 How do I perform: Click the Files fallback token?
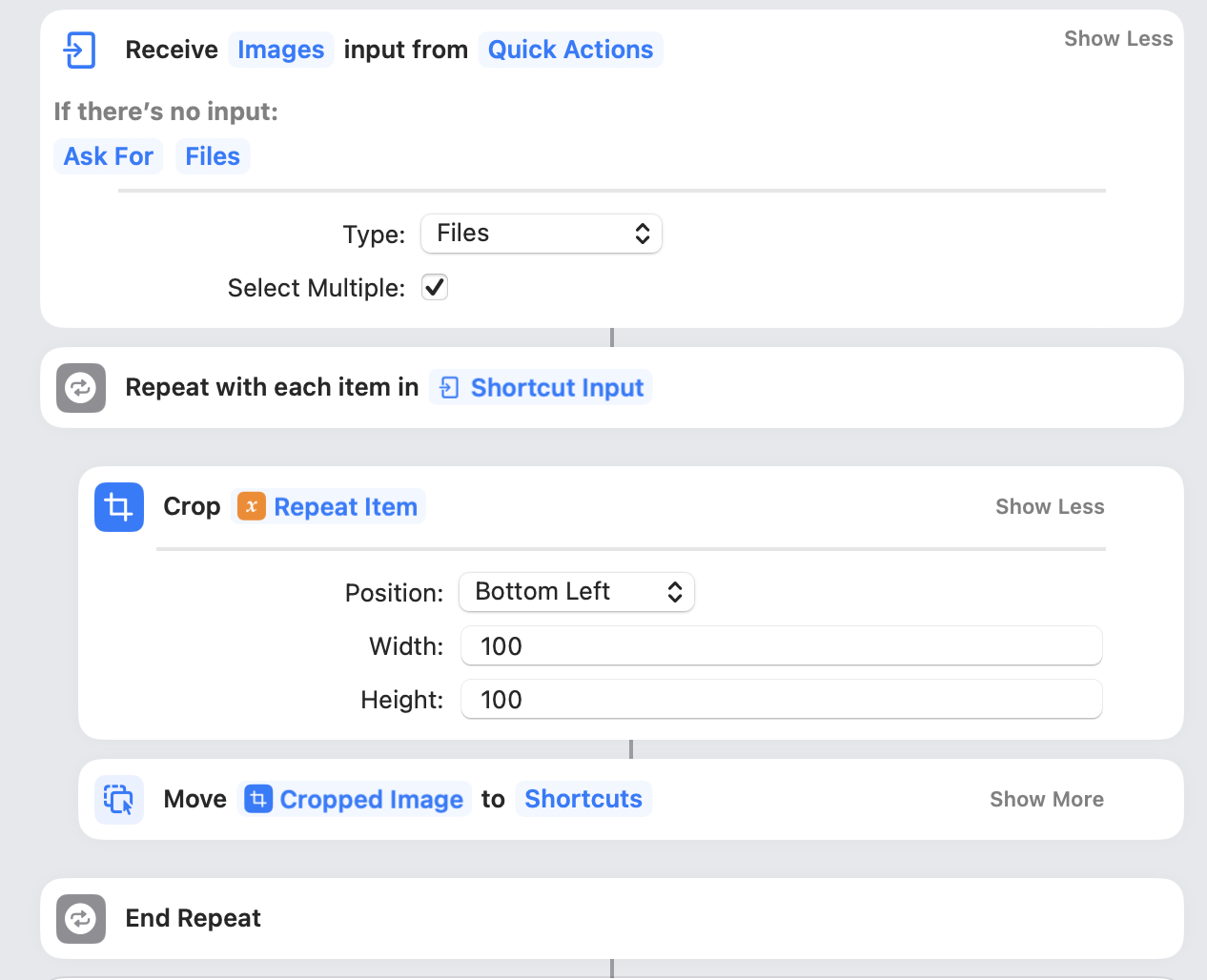[212, 155]
